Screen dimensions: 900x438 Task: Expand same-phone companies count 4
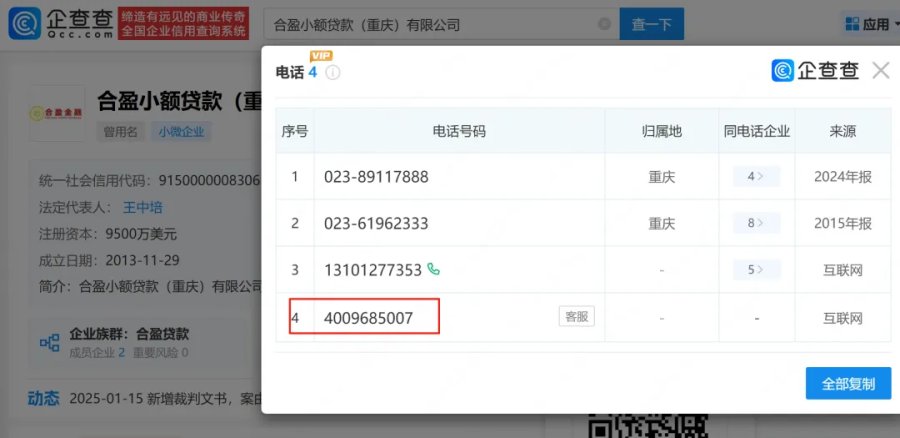tap(756, 176)
